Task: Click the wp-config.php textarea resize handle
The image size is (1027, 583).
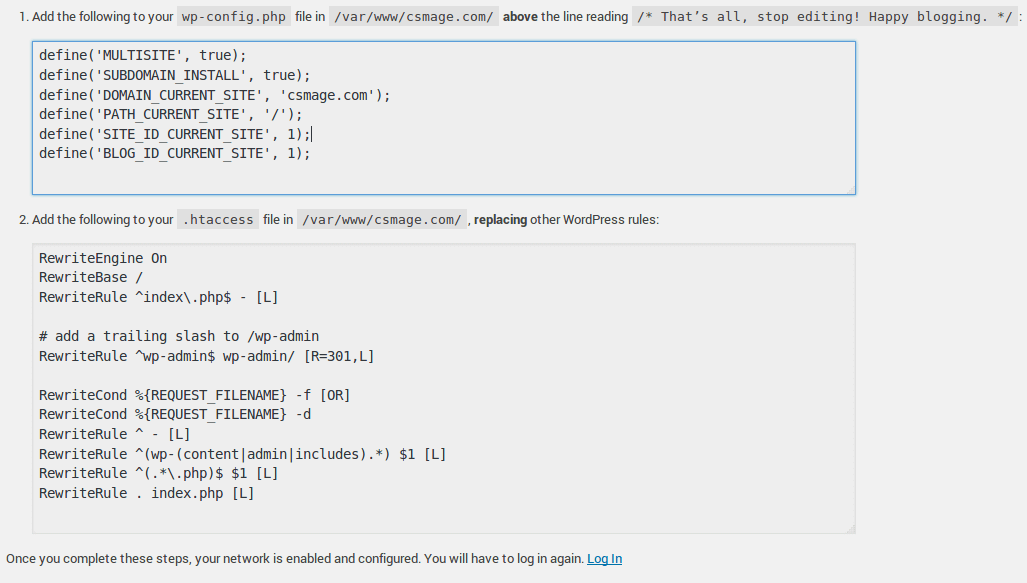Action: (850, 188)
